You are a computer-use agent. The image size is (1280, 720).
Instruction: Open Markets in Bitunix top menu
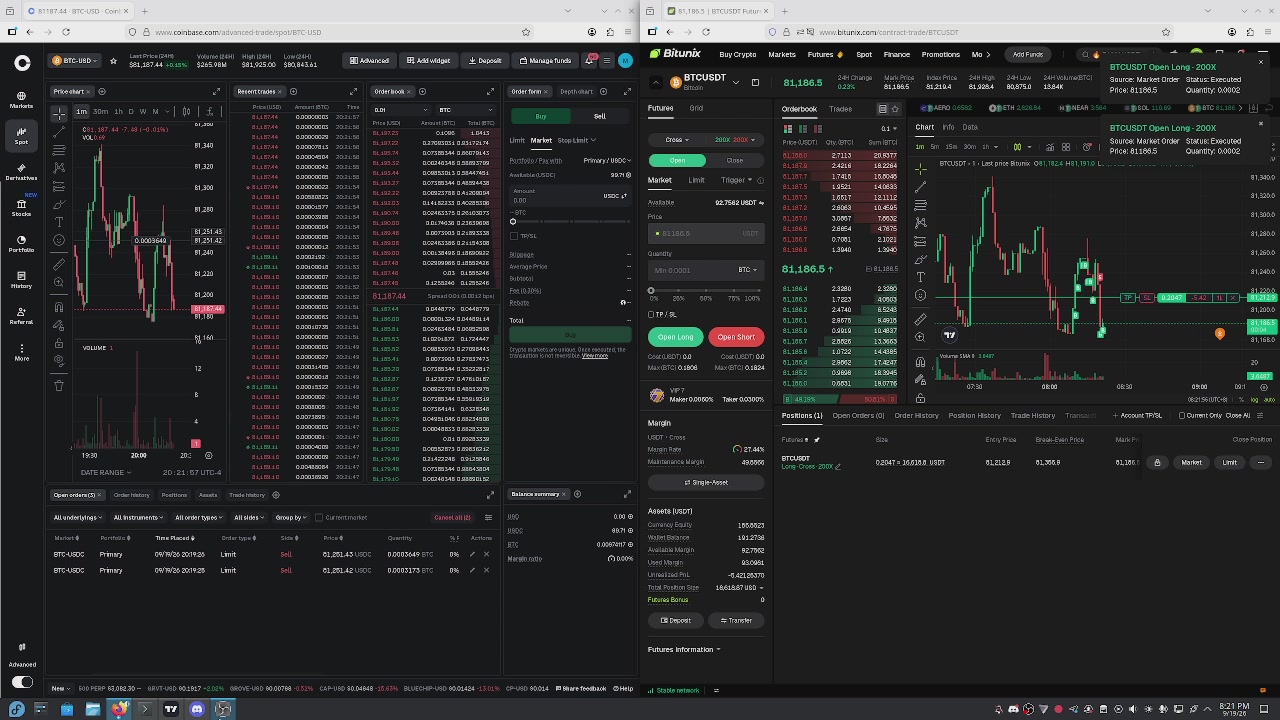[782, 55]
